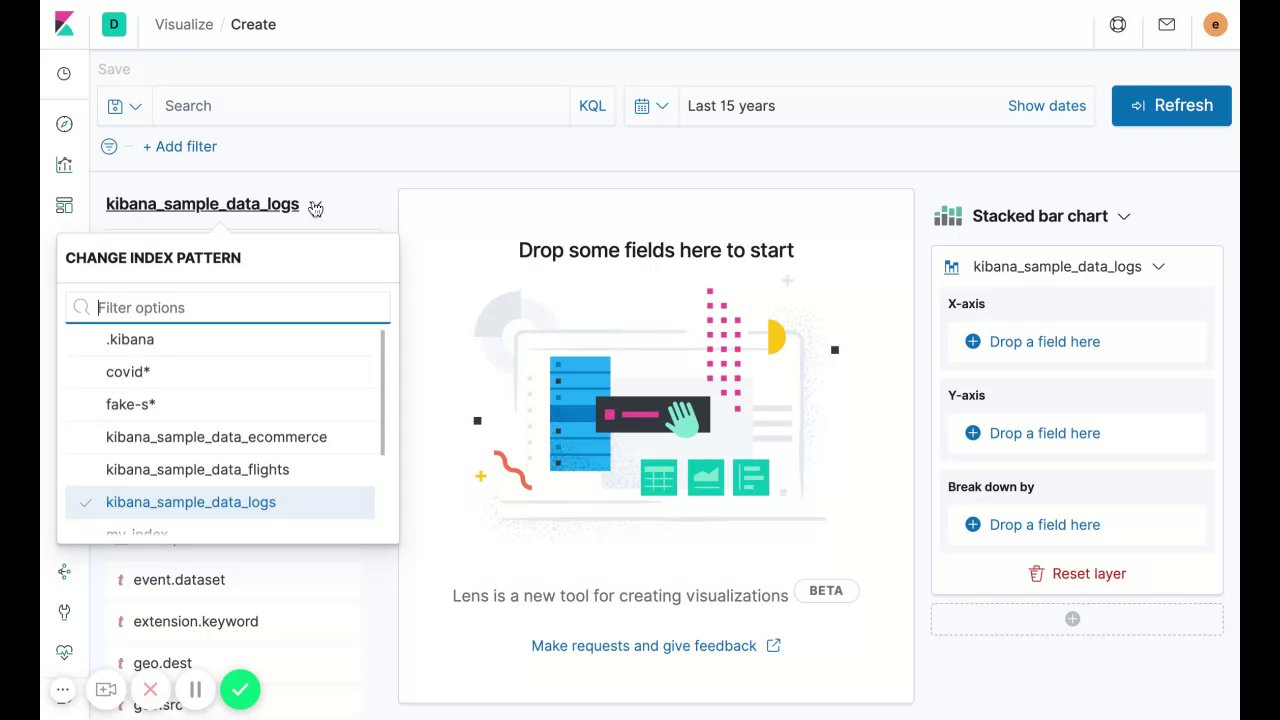Open the user avatar menu
The image size is (1280, 720).
[1215, 24]
